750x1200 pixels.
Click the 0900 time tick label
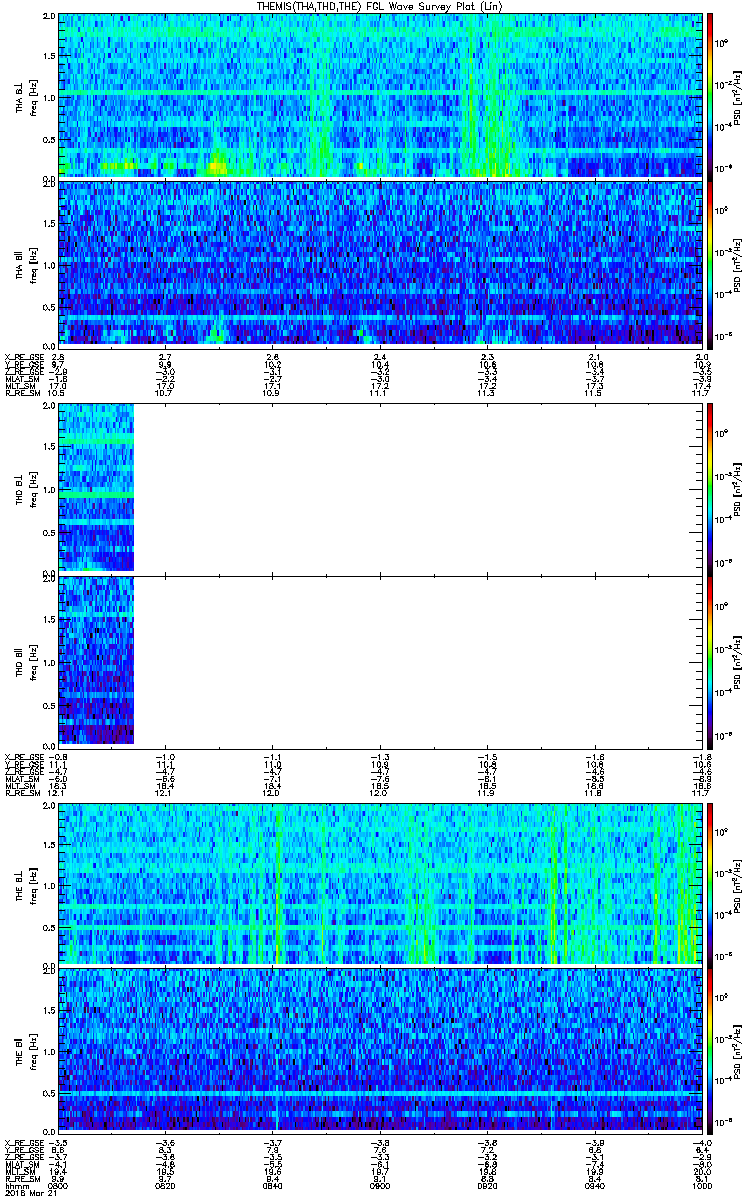coord(380,1185)
